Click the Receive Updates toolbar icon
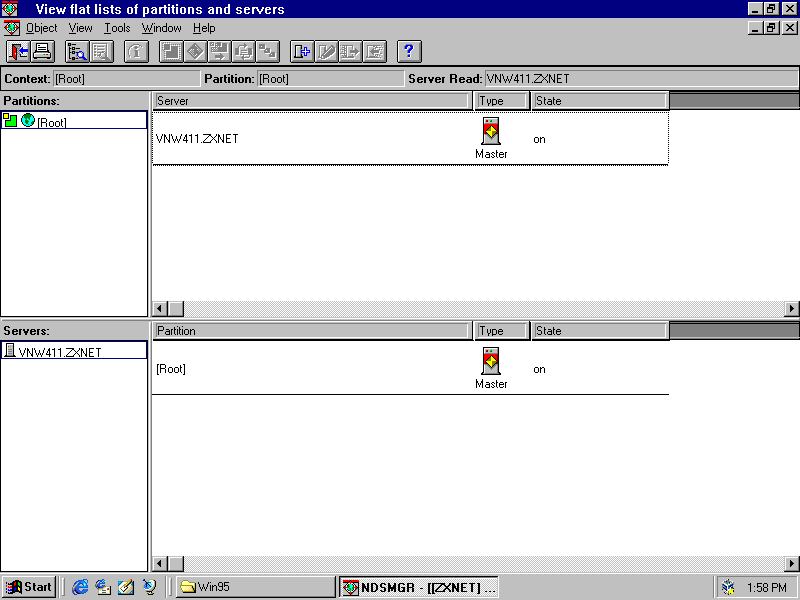The height and width of the screenshot is (600, 800). tap(375, 52)
